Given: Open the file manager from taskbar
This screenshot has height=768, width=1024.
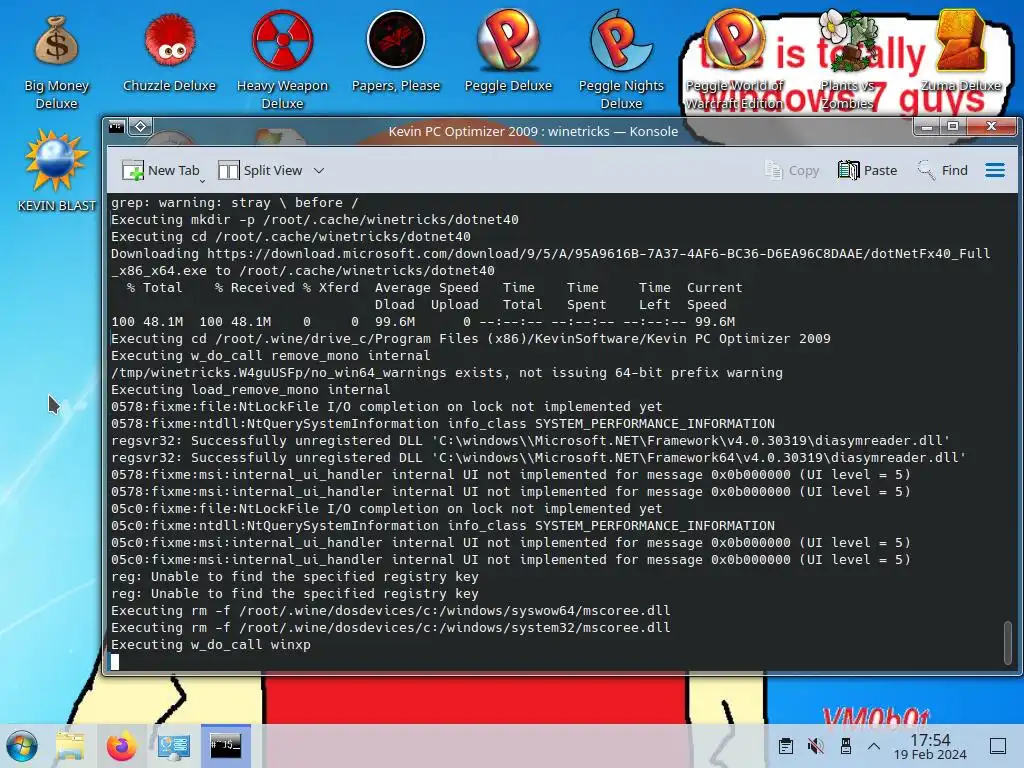Looking at the screenshot, I should [70, 746].
